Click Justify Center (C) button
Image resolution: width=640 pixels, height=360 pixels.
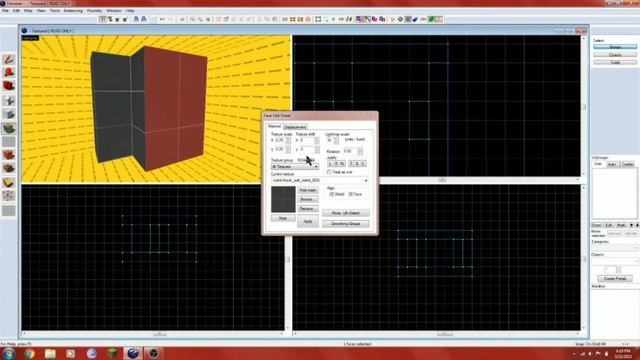[363, 164]
